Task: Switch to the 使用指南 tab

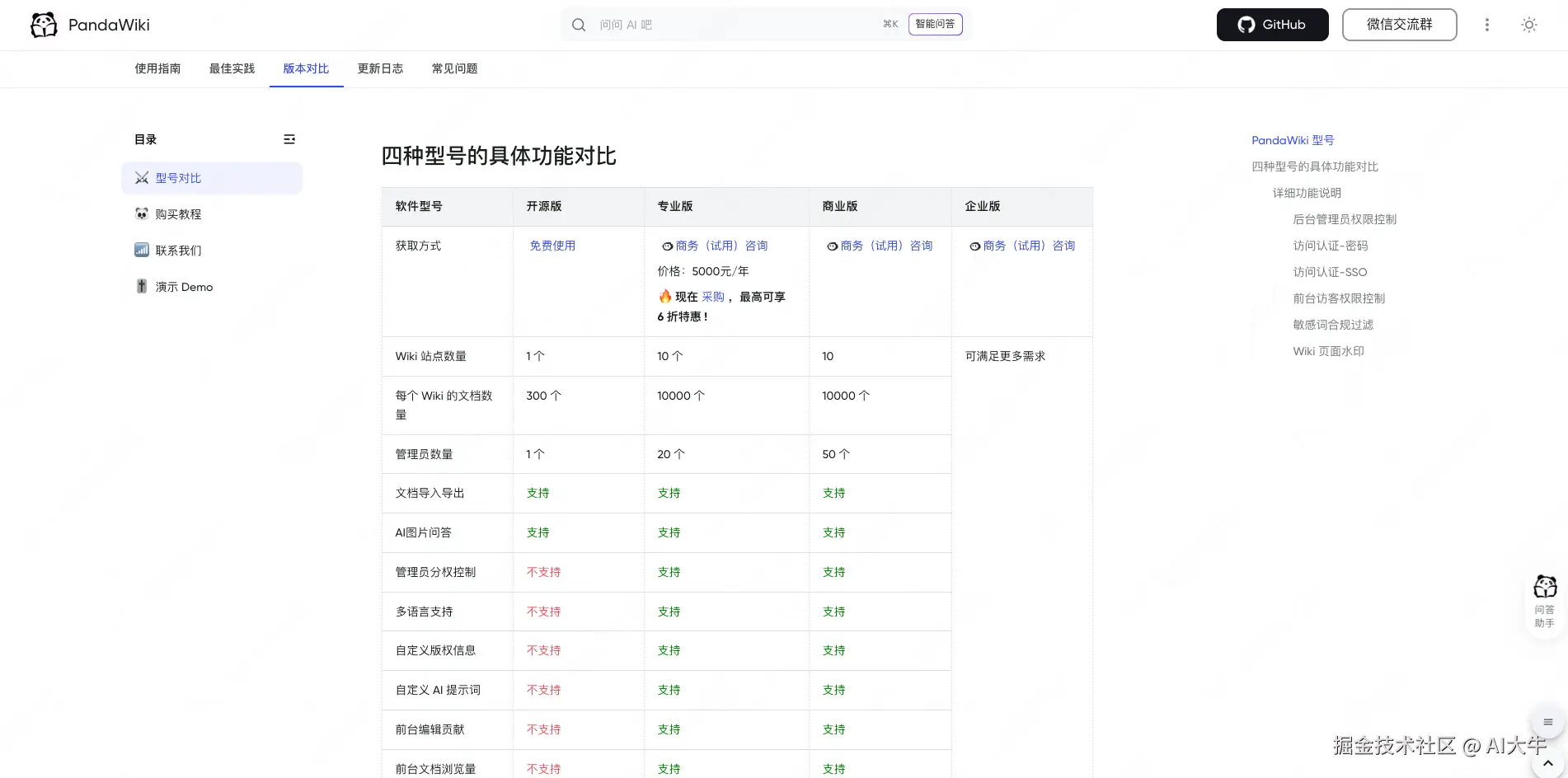Action: [158, 68]
